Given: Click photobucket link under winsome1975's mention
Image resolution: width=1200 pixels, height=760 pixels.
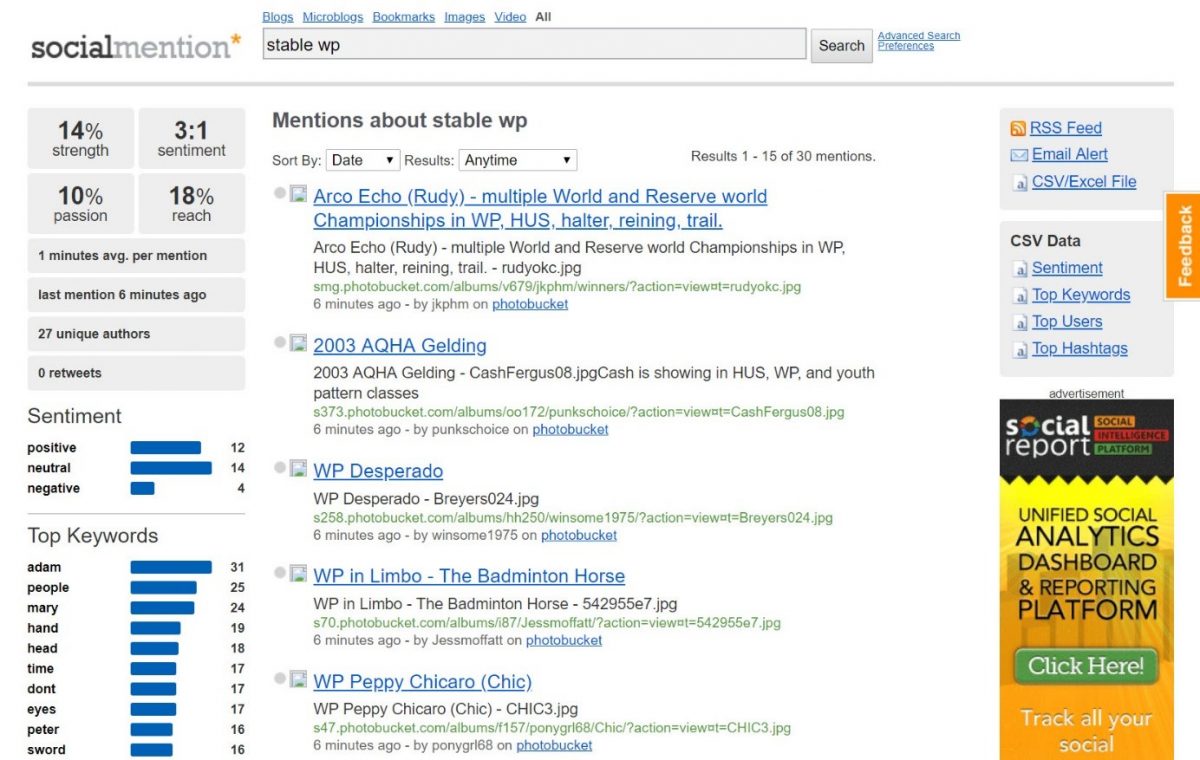Looking at the screenshot, I should pos(579,535).
